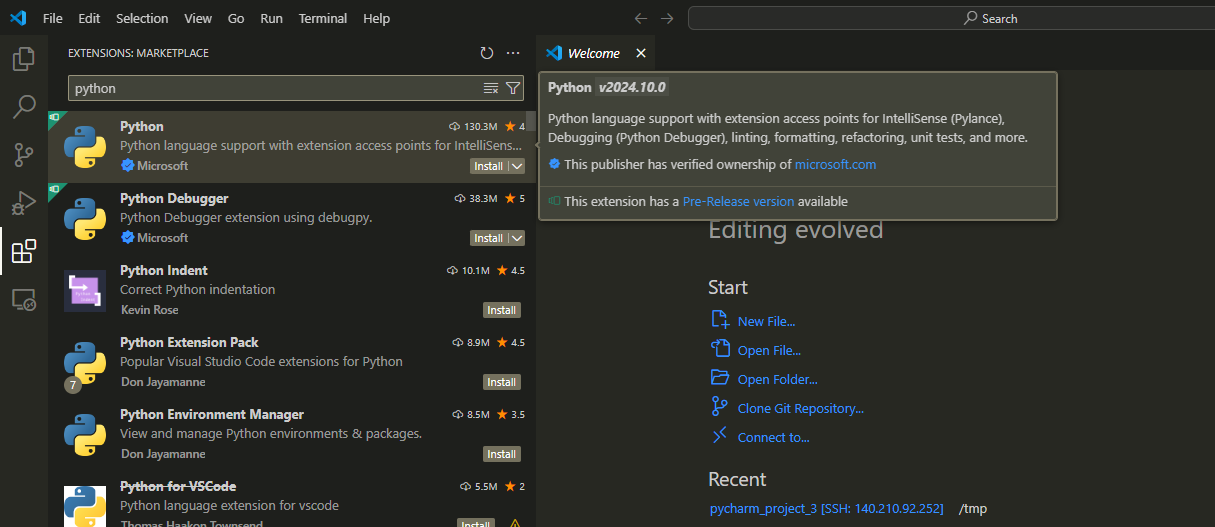1215x527 pixels.
Task: Click the VS Code logo icon
Action: click(x=17, y=18)
